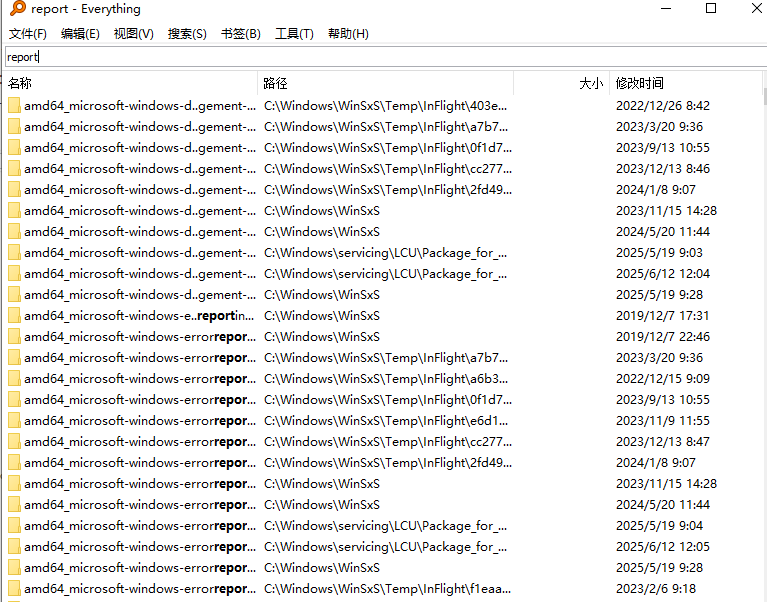
Task: Select folder icon of row dated 2025/5/19 9:04
Action: coord(14,526)
